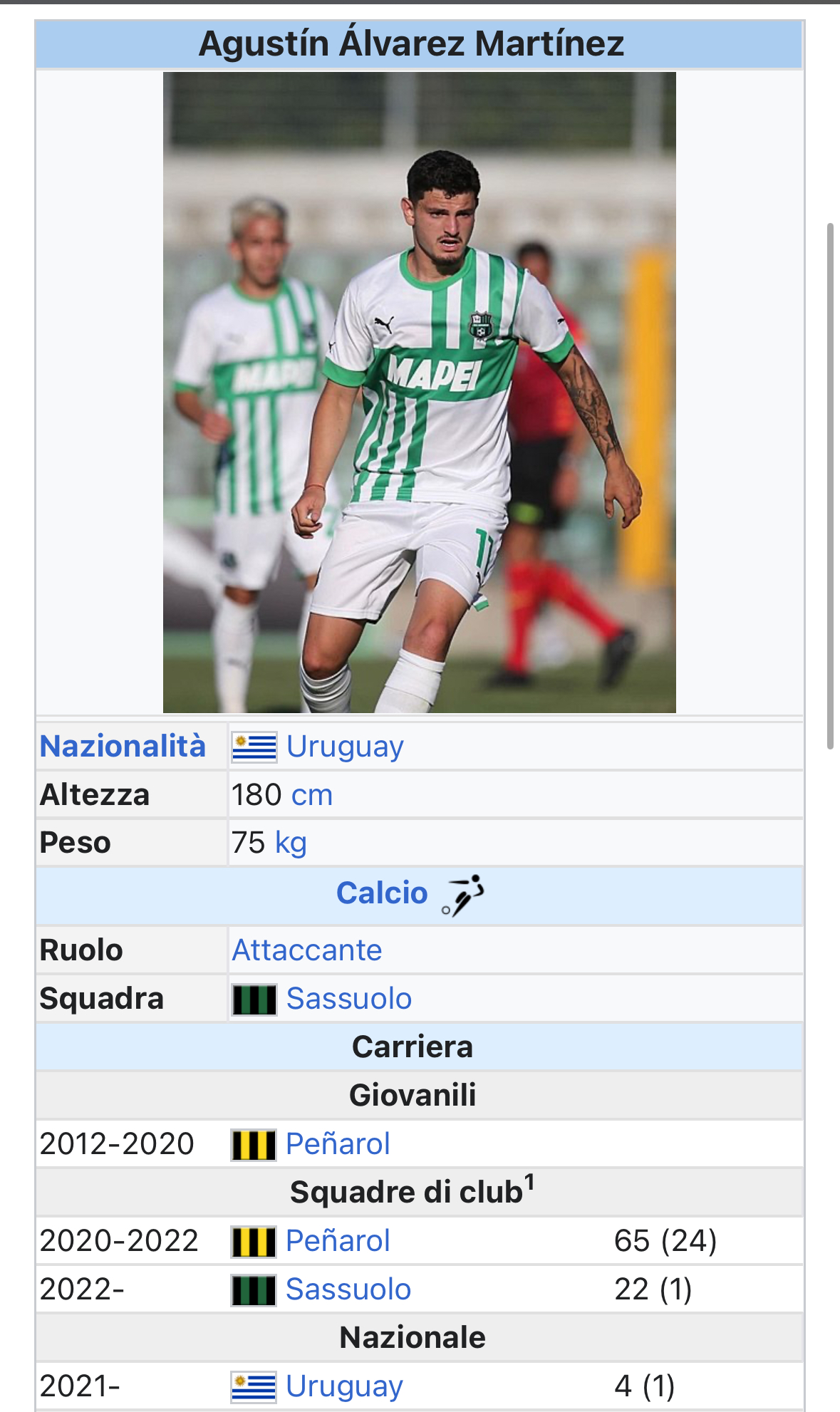Click the Uruguay flag icon beside Nazionalità
This screenshot has width=840, height=1412.
click(x=254, y=747)
